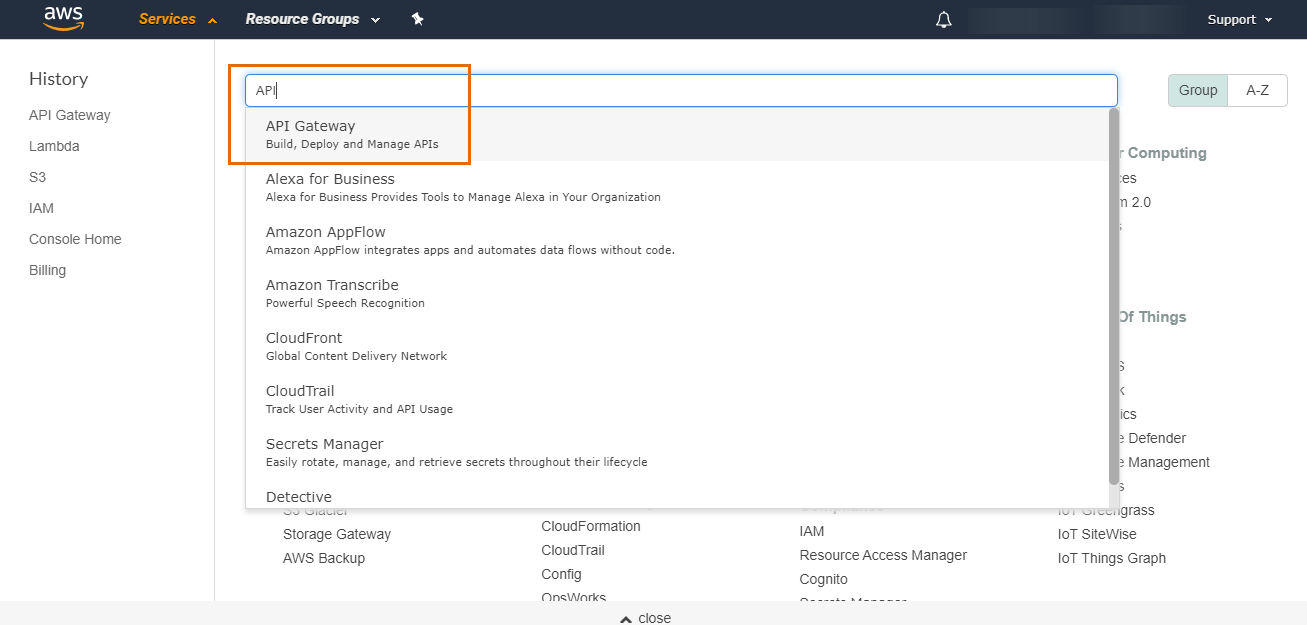Screen dimensions: 1307x625
Task: Open S3 from History
Action: [38, 177]
